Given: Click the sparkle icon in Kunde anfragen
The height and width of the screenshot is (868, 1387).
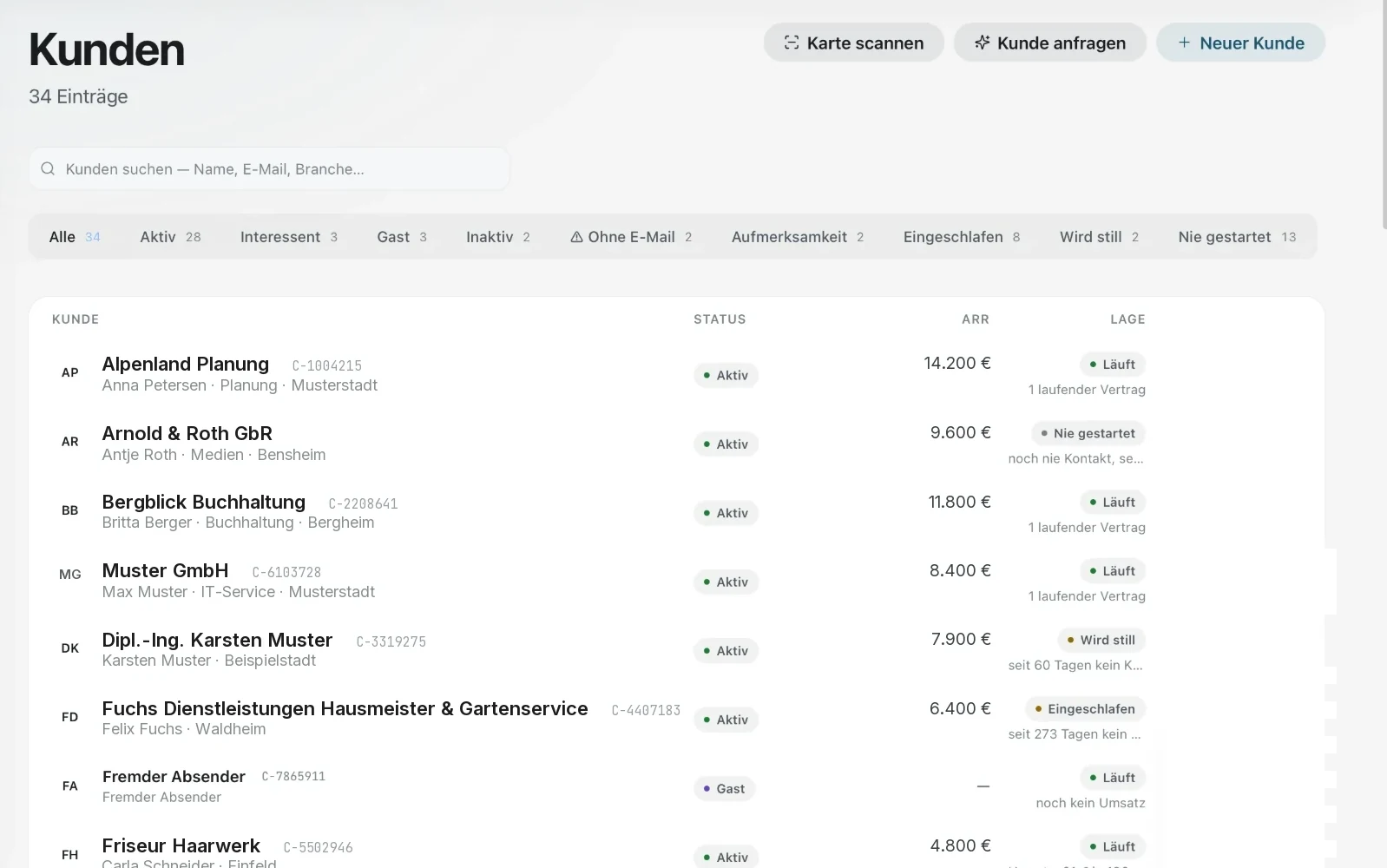Looking at the screenshot, I should point(982,43).
